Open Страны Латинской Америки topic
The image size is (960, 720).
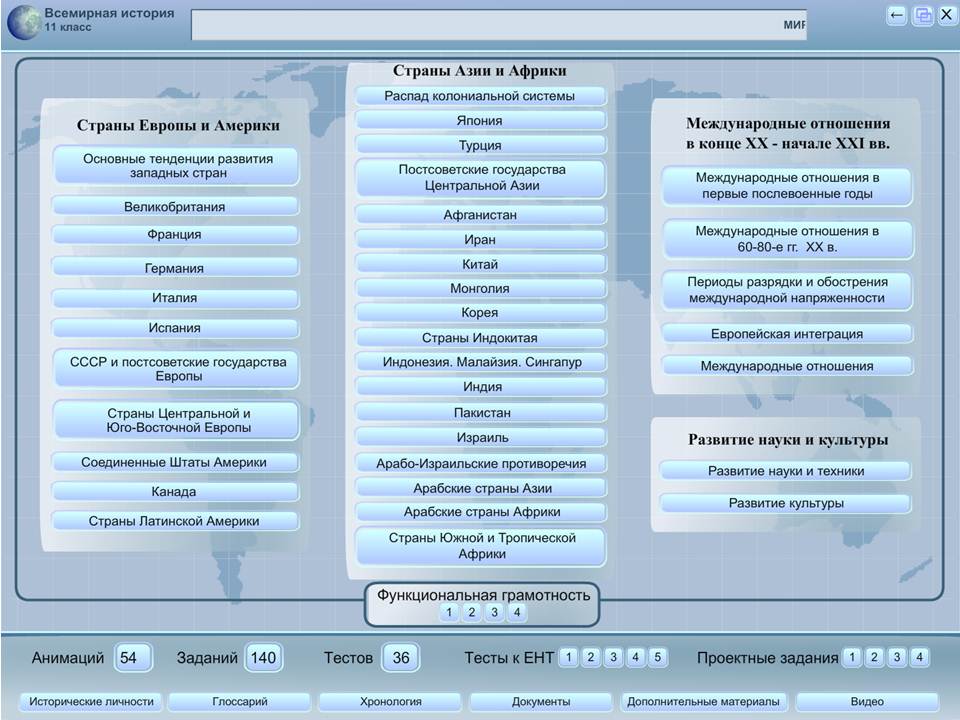176,520
